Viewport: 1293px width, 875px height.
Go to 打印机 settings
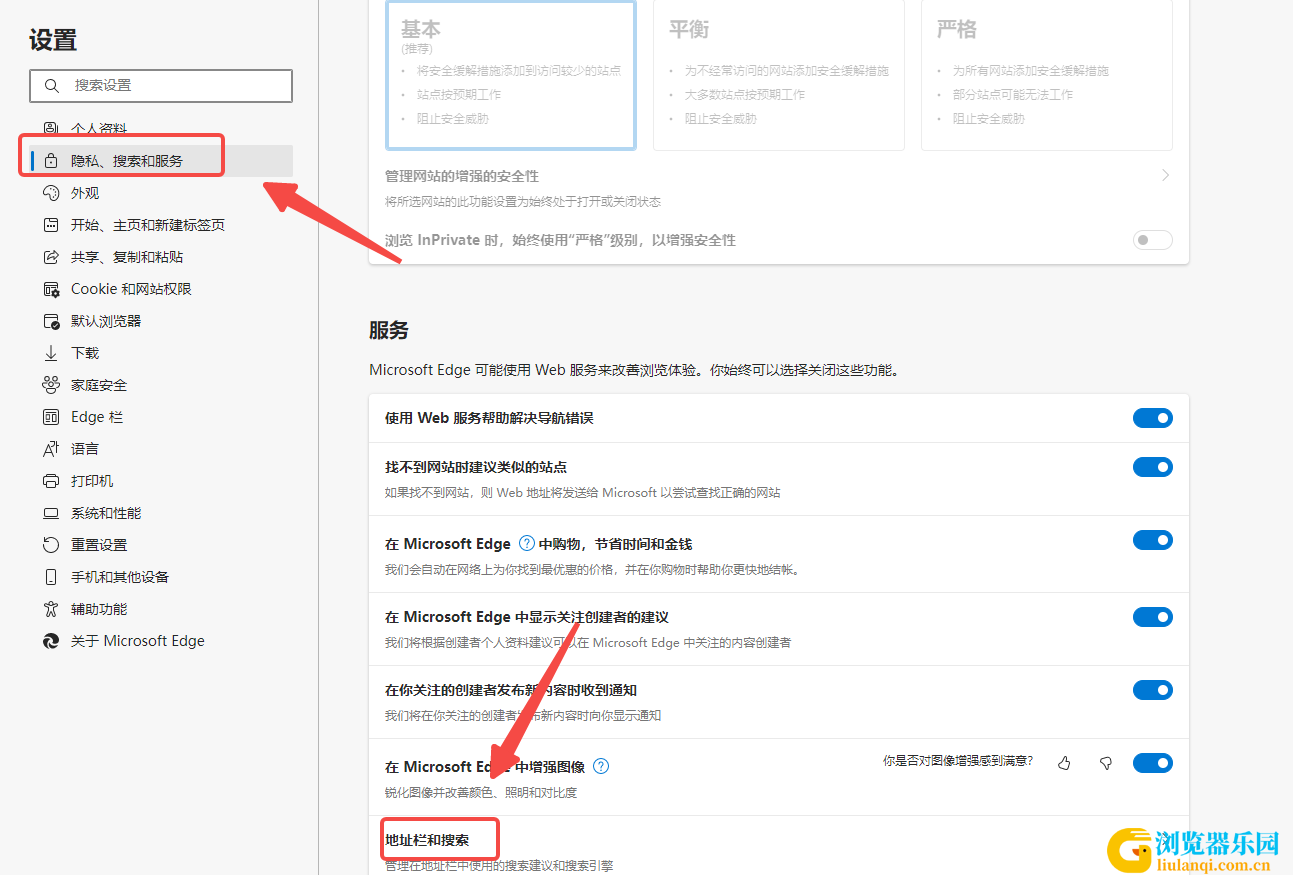161,481
